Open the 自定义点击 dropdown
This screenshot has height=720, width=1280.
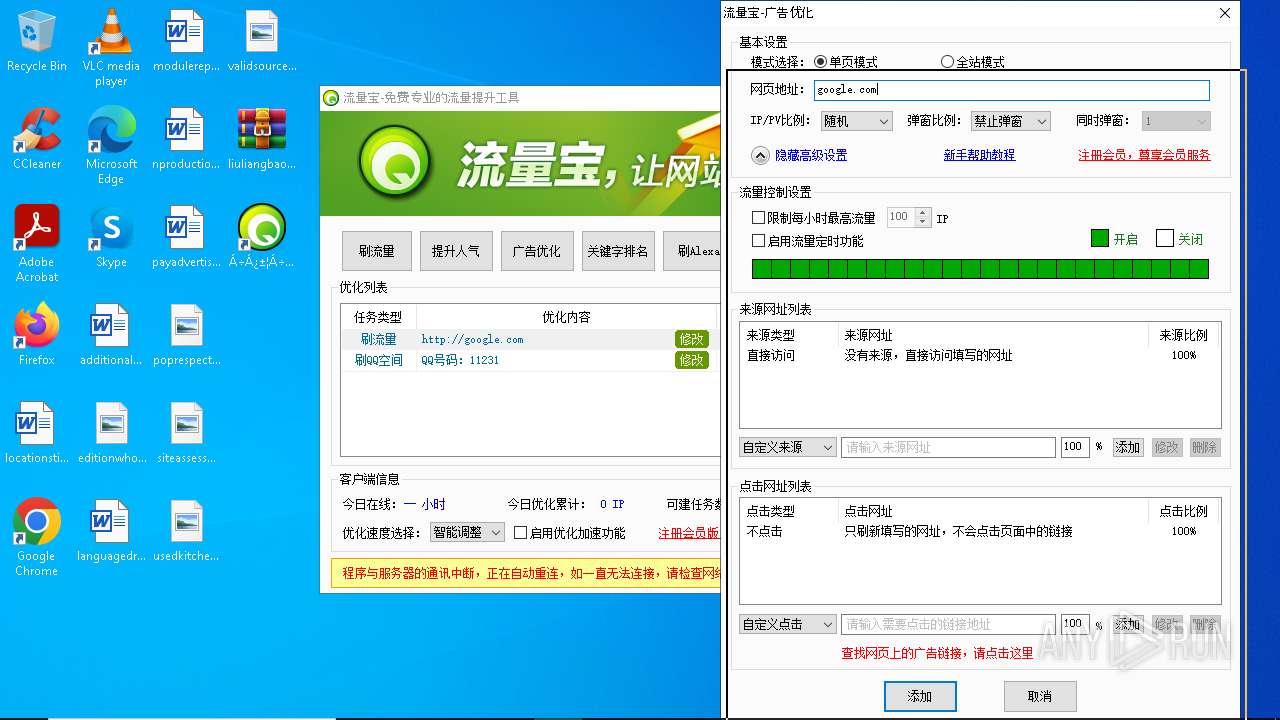coord(788,624)
